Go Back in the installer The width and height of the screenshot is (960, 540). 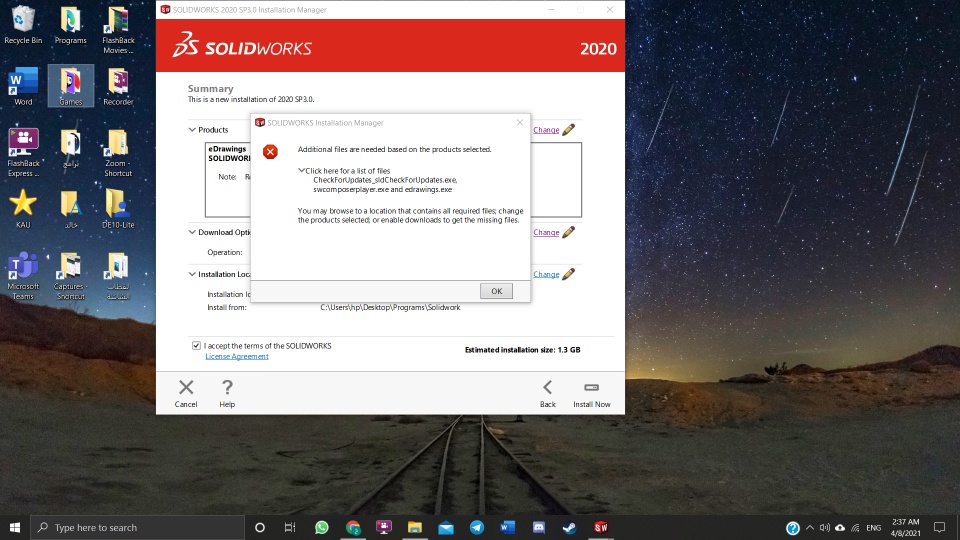pos(547,393)
